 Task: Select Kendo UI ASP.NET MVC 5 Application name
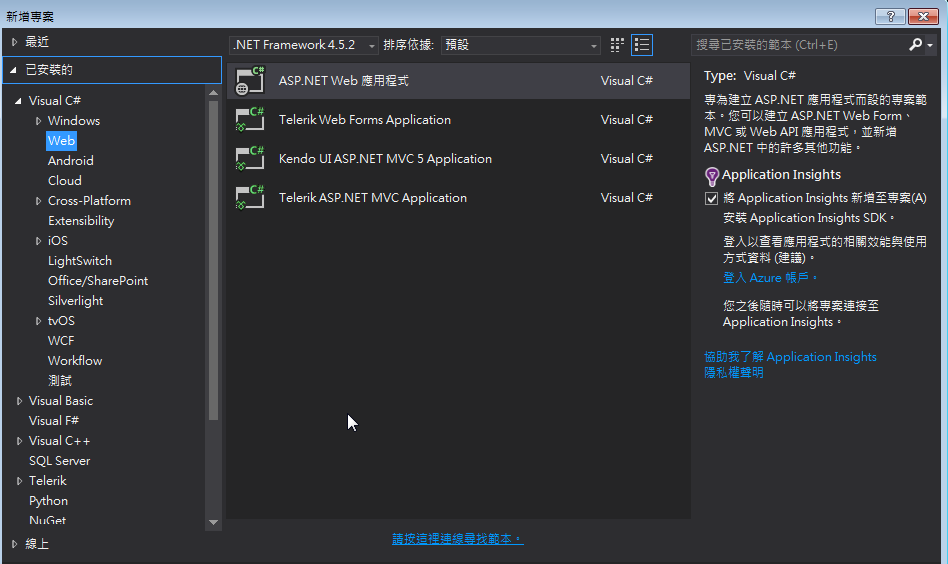385,159
